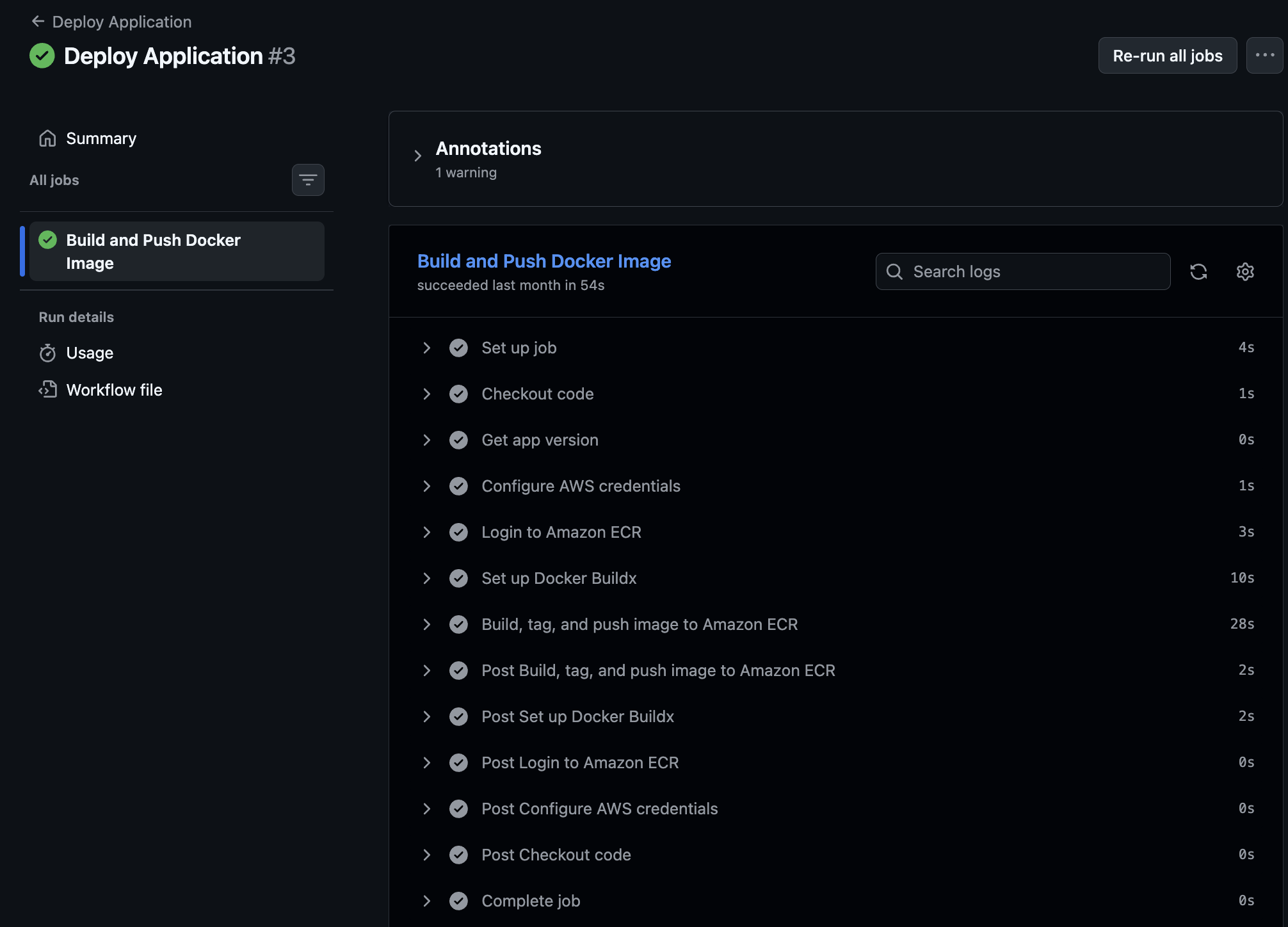The height and width of the screenshot is (927, 1288).
Task: Refresh logs with the circular arrows icon
Action: pos(1198,271)
